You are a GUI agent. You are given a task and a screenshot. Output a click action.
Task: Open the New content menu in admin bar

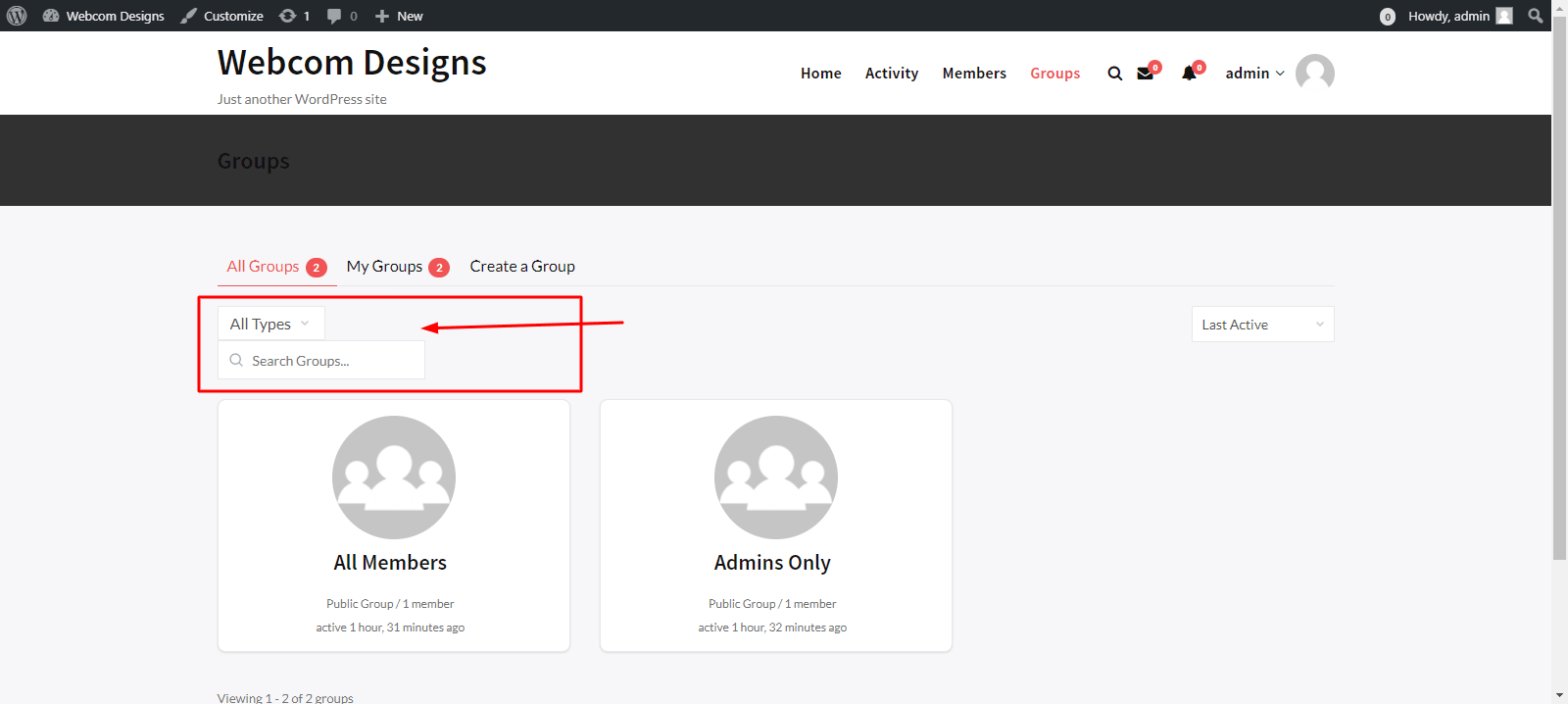[x=399, y=16]
